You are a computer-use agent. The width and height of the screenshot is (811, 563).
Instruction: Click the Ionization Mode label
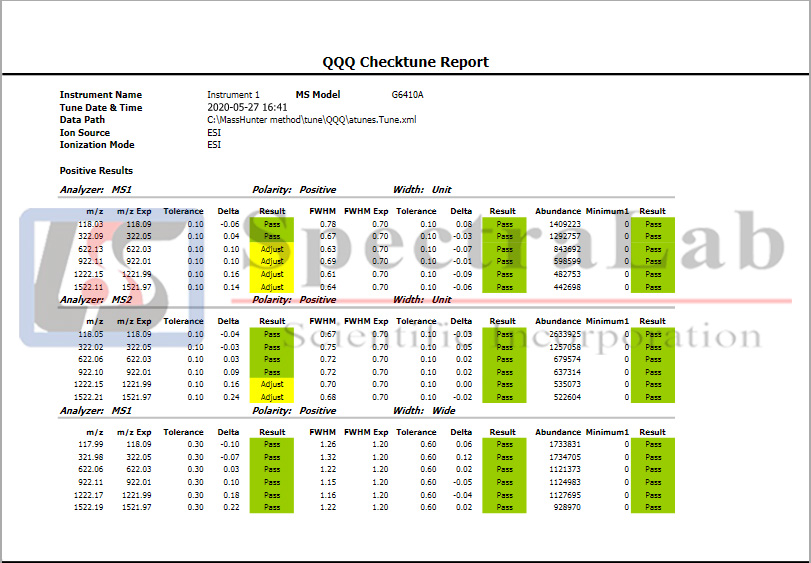pyautogui.click(x=97, y=145)
